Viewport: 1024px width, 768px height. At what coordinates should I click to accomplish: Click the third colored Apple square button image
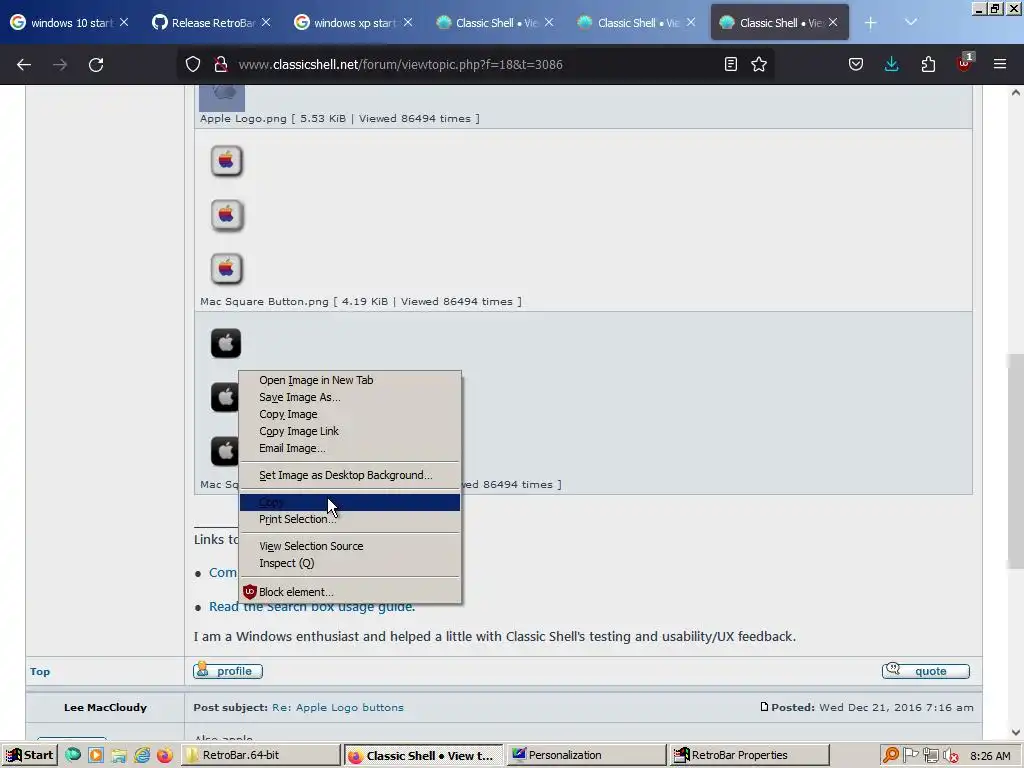(x=227, y=268)
